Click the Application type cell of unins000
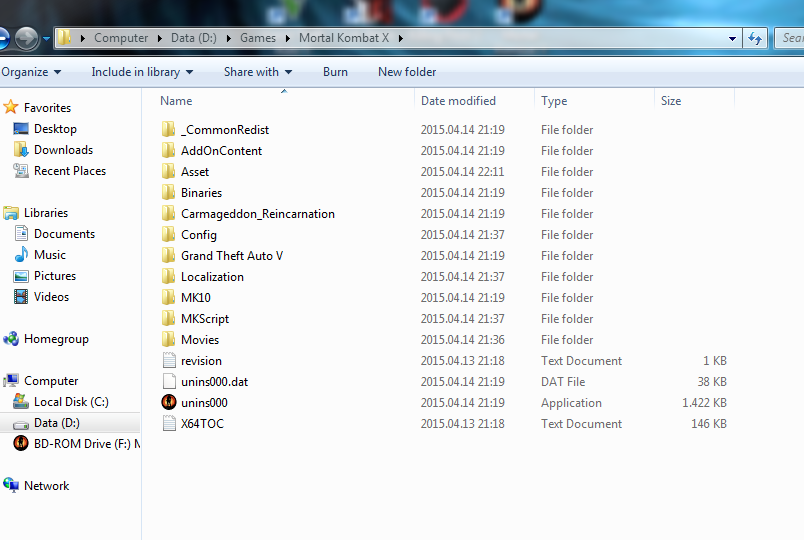Image resolution: width=804 pixels, height=540 pixels. [571, 403]
